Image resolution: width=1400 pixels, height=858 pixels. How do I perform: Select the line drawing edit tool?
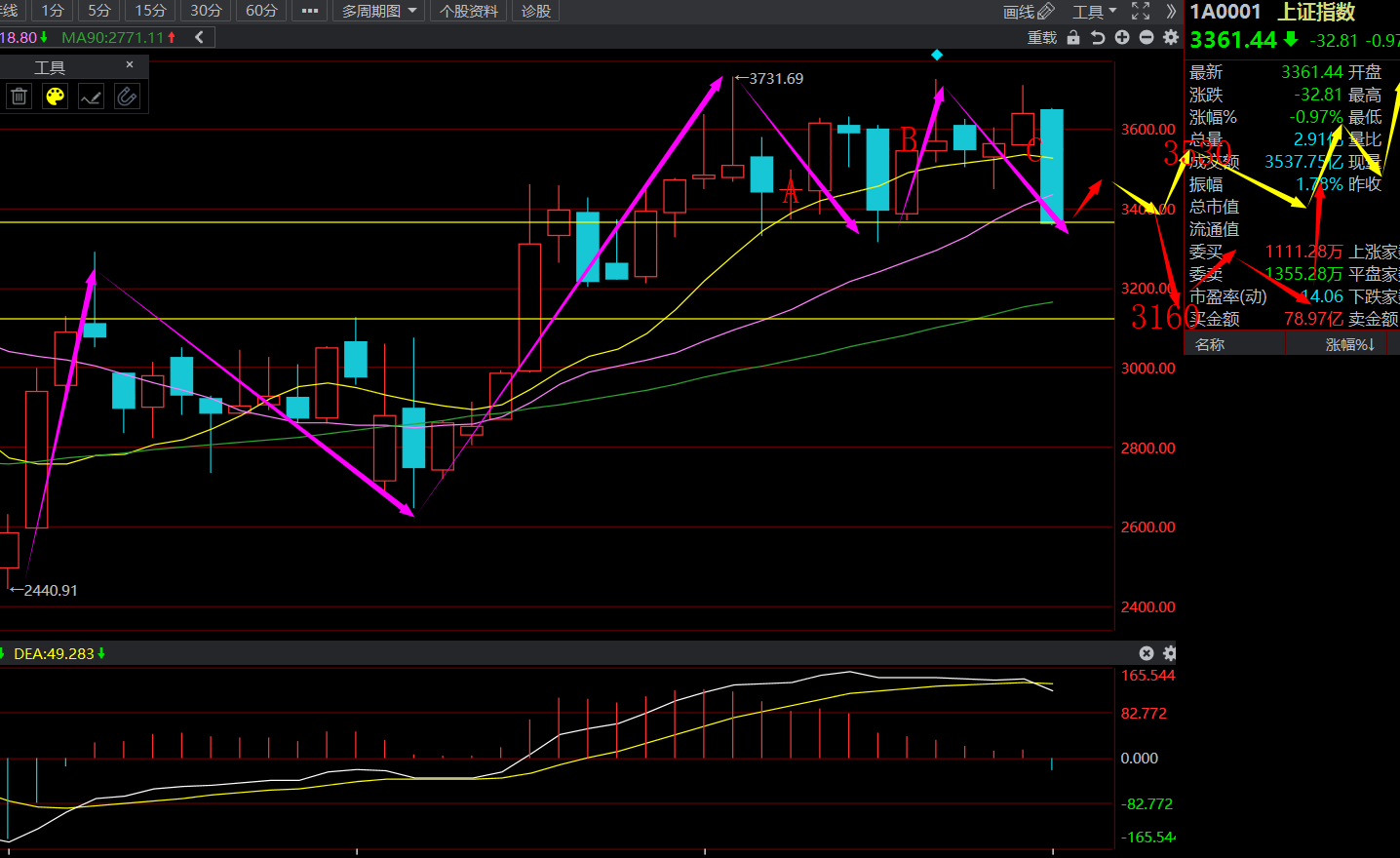pyautogui.click(x=91, y=96)
